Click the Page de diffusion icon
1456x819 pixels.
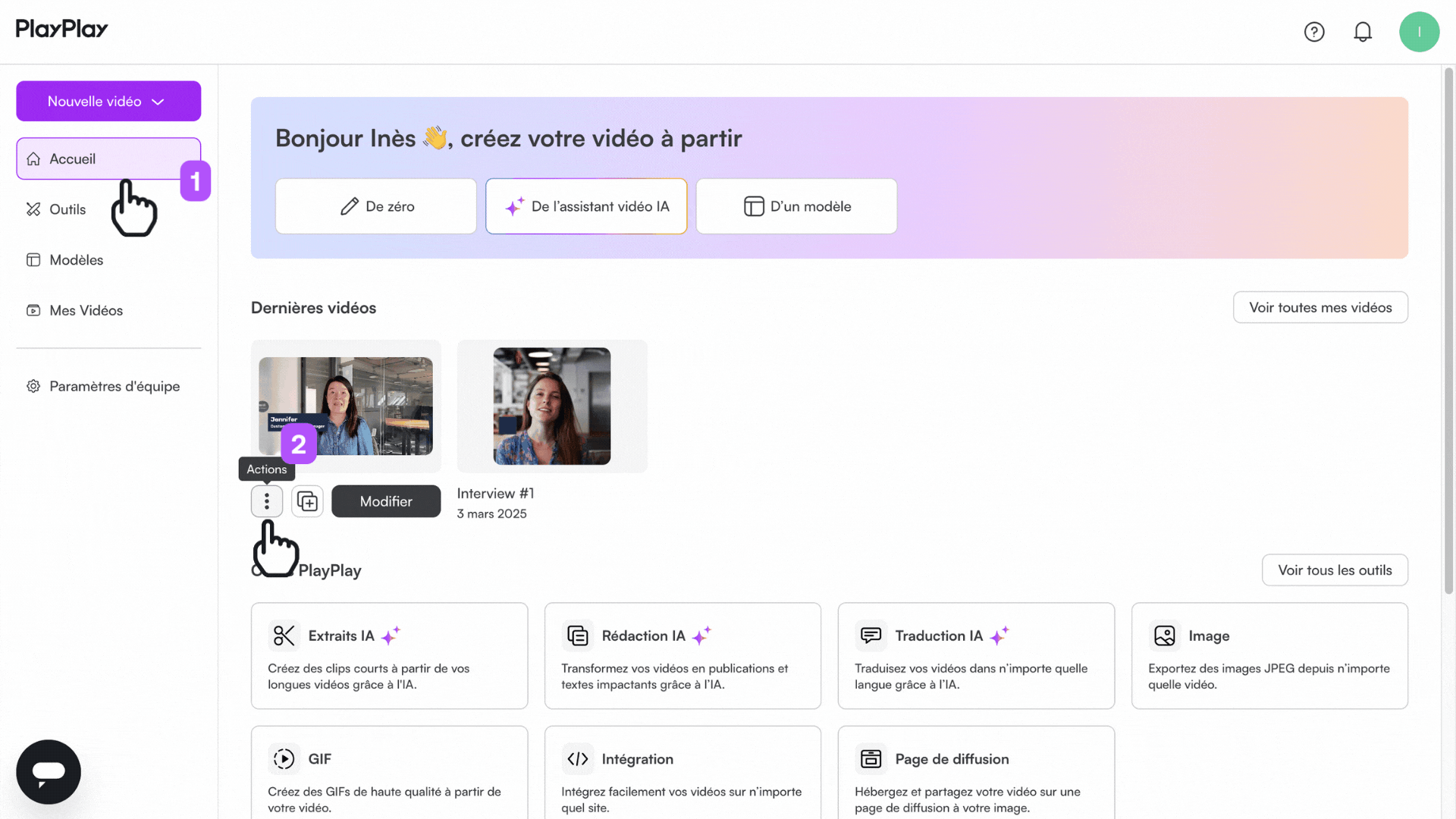pos(871,758)
